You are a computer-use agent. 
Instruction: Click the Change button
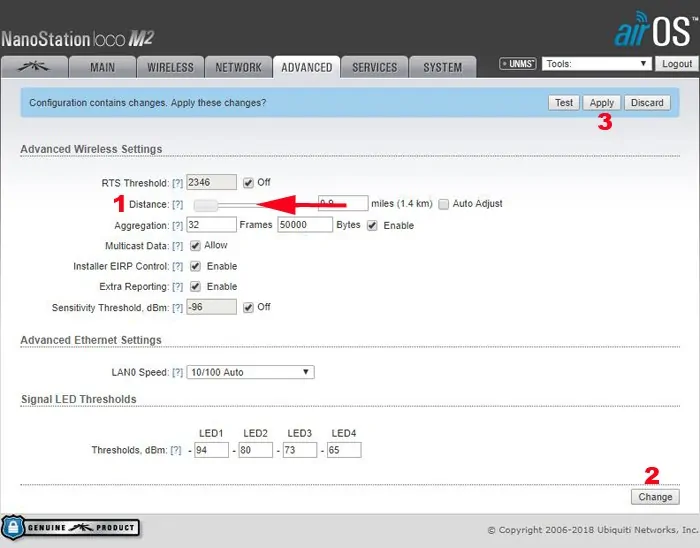pos(655,497)
